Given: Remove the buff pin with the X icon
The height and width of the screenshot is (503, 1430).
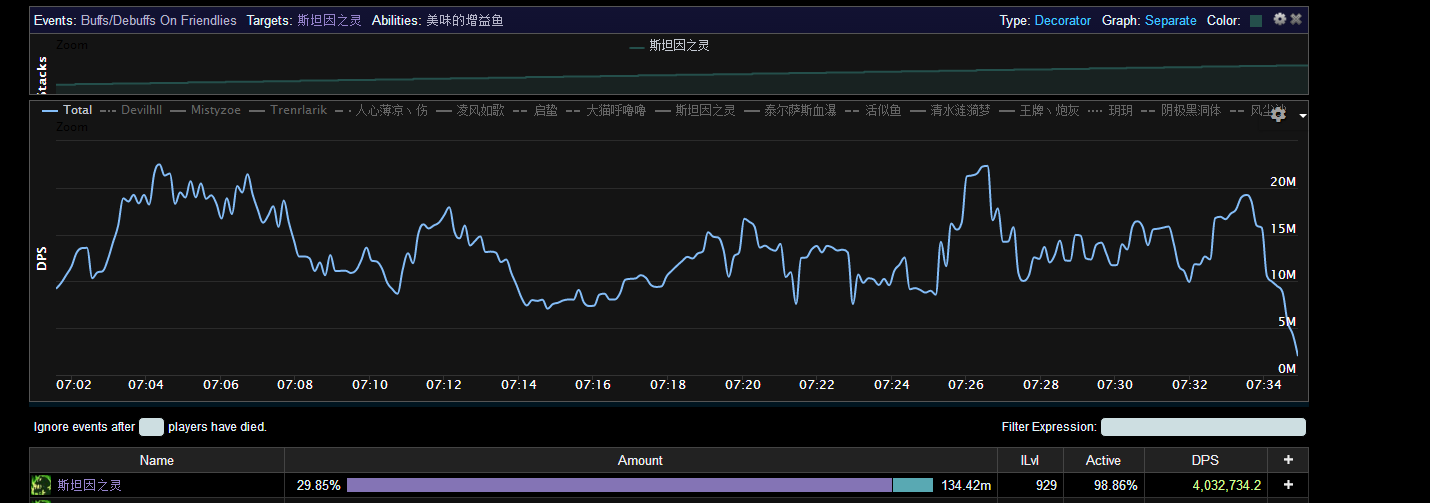Looking at the screenshot, I should click(1296, 19).
